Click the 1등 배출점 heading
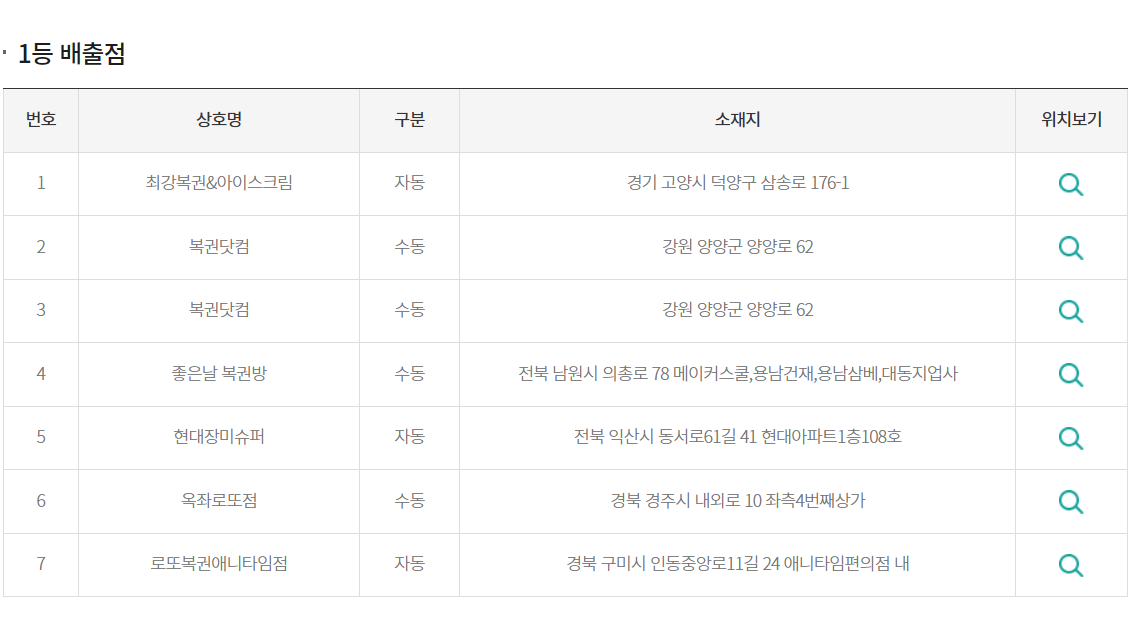The width and height of the screenshot is (1131, 620). point(71,54)
